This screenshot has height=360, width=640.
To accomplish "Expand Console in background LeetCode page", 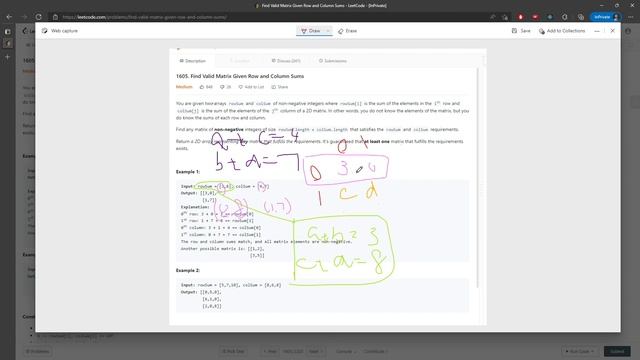I will [346, 351].
